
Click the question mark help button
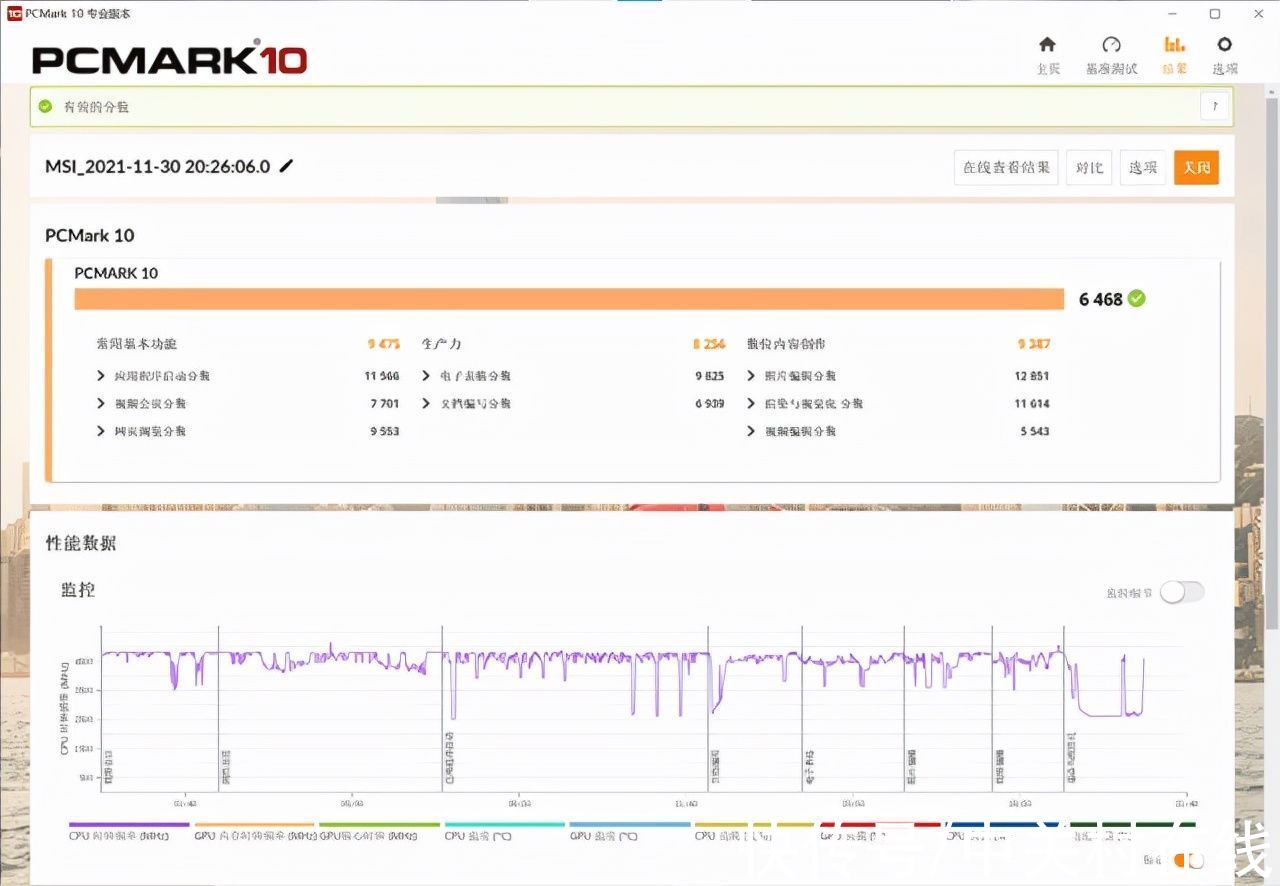tap(1214, 106)
